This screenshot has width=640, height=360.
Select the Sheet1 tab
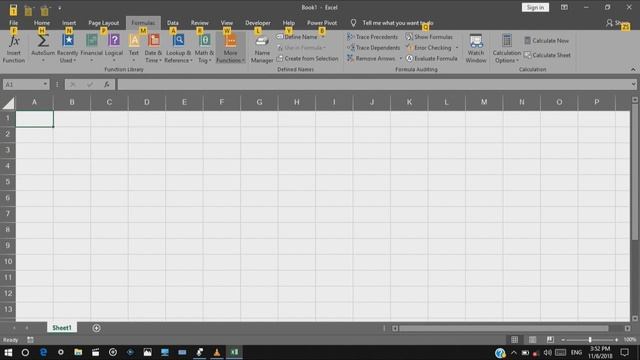coord(62,327)
